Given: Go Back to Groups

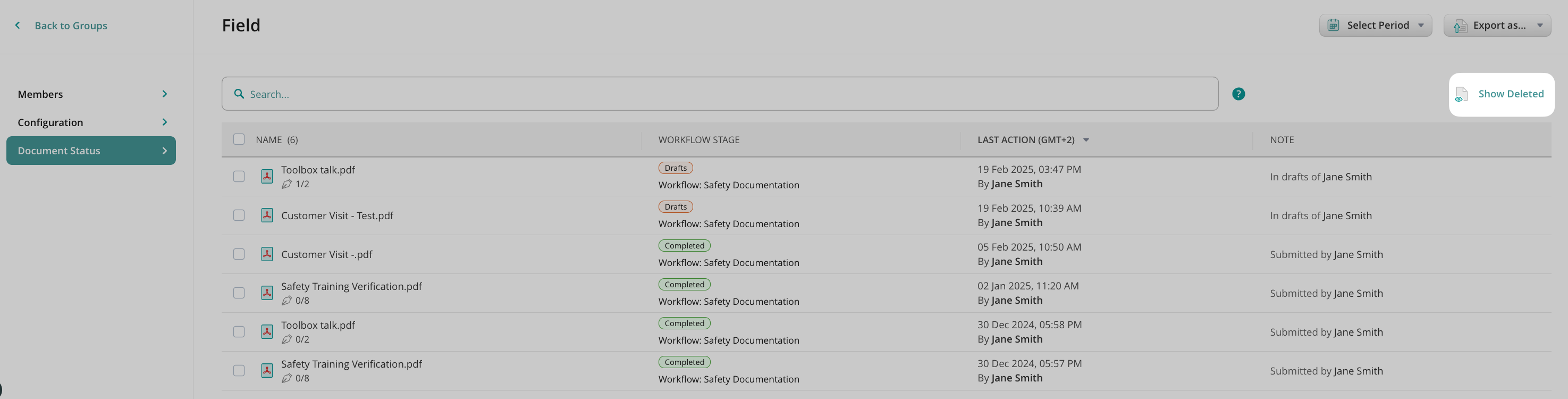Looking at the screenshot, I should [x=71, y=26].
